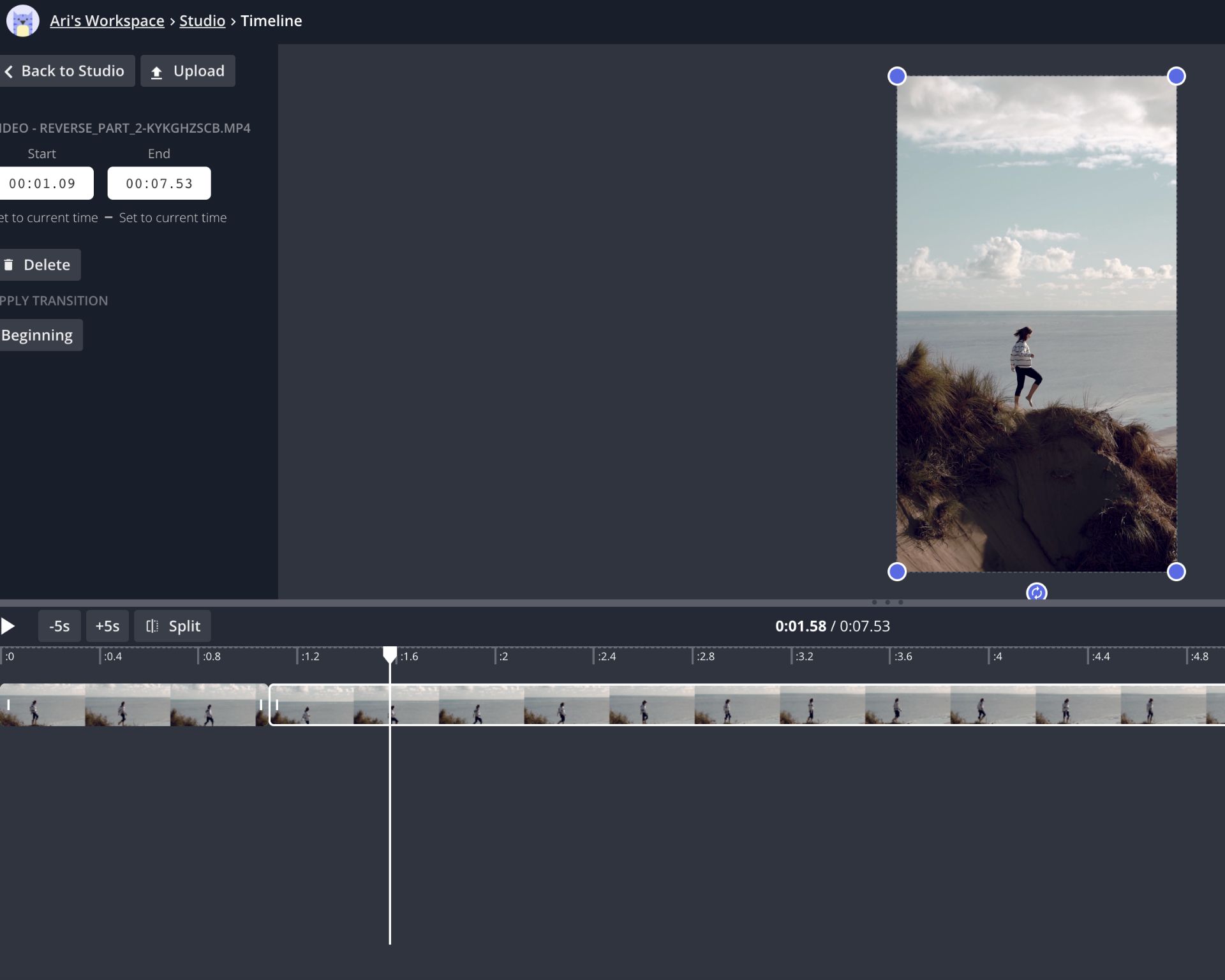Upload a new media file
1225x980 pixels.
pos(188,71)
